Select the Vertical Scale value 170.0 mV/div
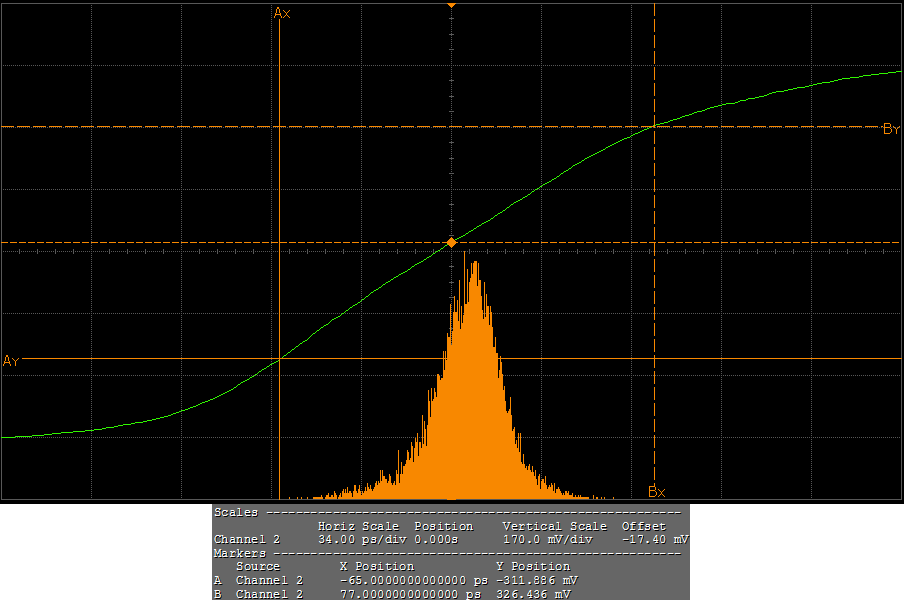The width and height of the screenshot is (904, 600). click(548, 539)
